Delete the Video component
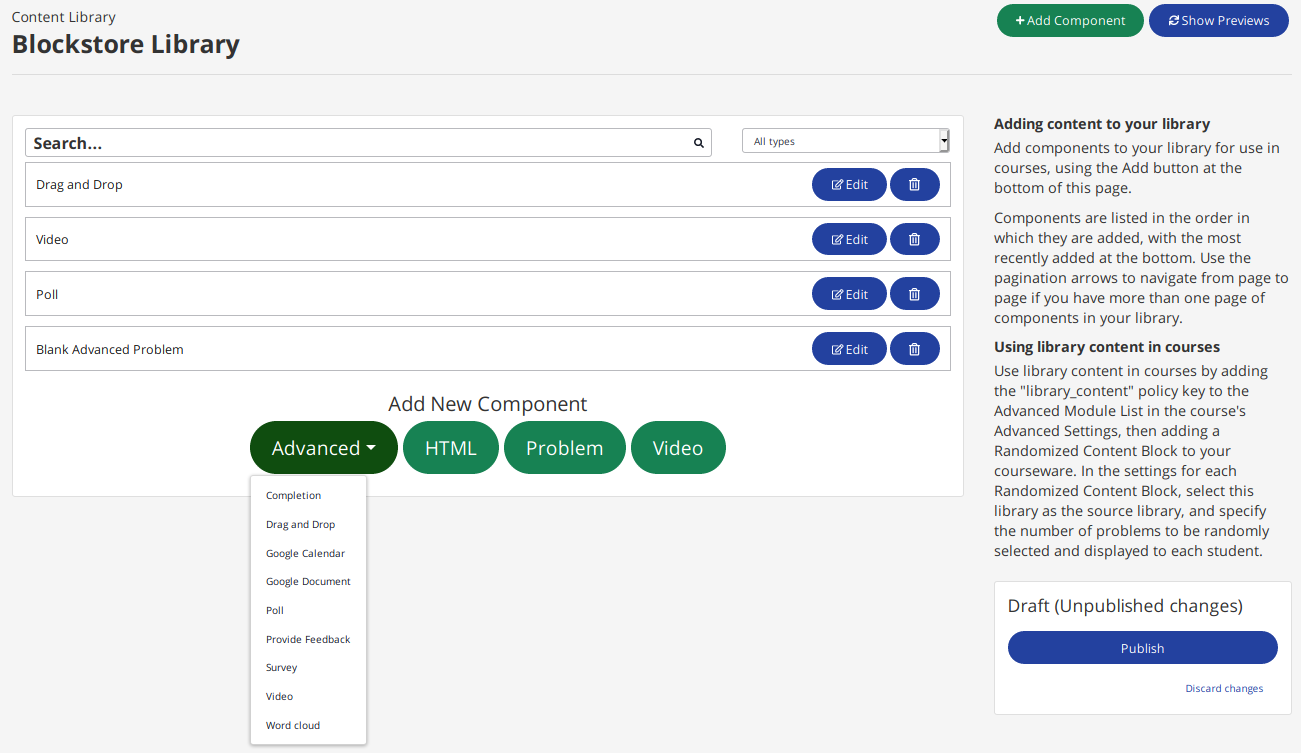 coord(914,239)
